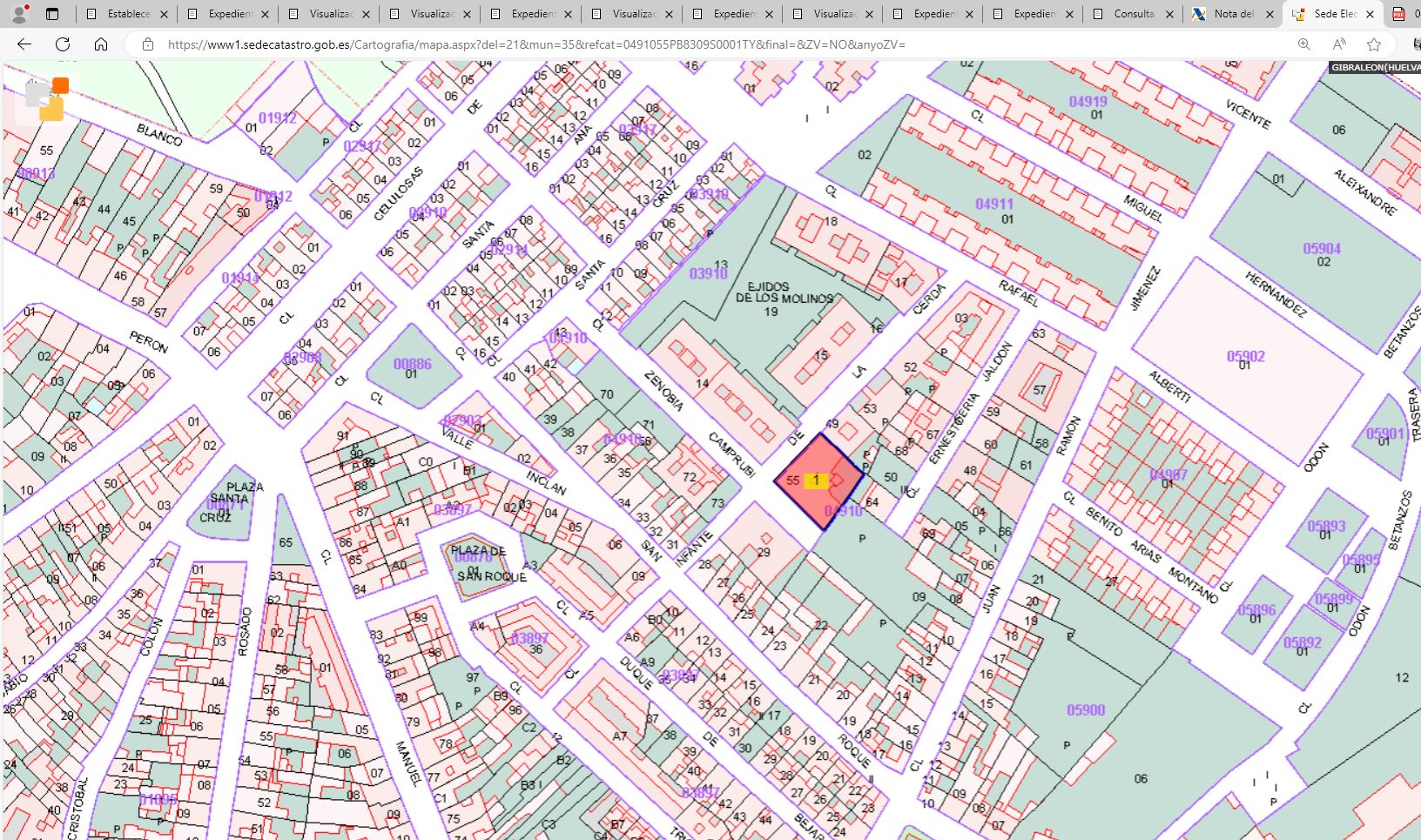The height and width of the screenshot is (840, 1421).
Task: Close the 'Sede Elec' active tab
Action: click(x=1370, y=14)
